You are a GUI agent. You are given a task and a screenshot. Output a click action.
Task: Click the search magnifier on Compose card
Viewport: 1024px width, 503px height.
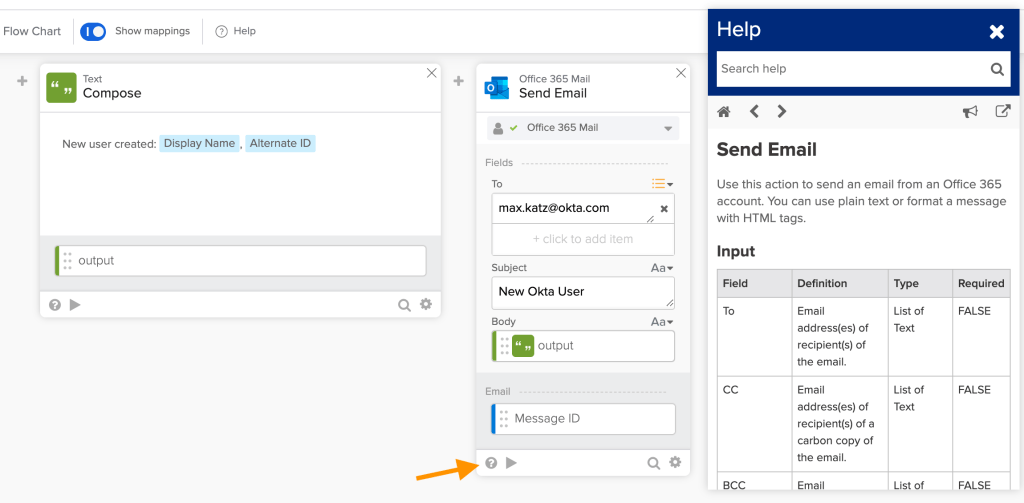pyautogui.click(x=404, y=305)
